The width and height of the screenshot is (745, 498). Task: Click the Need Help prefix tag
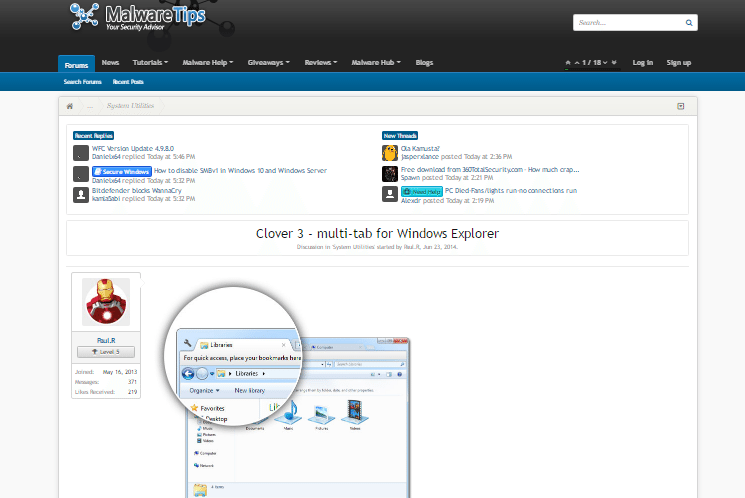coord(422,192)
